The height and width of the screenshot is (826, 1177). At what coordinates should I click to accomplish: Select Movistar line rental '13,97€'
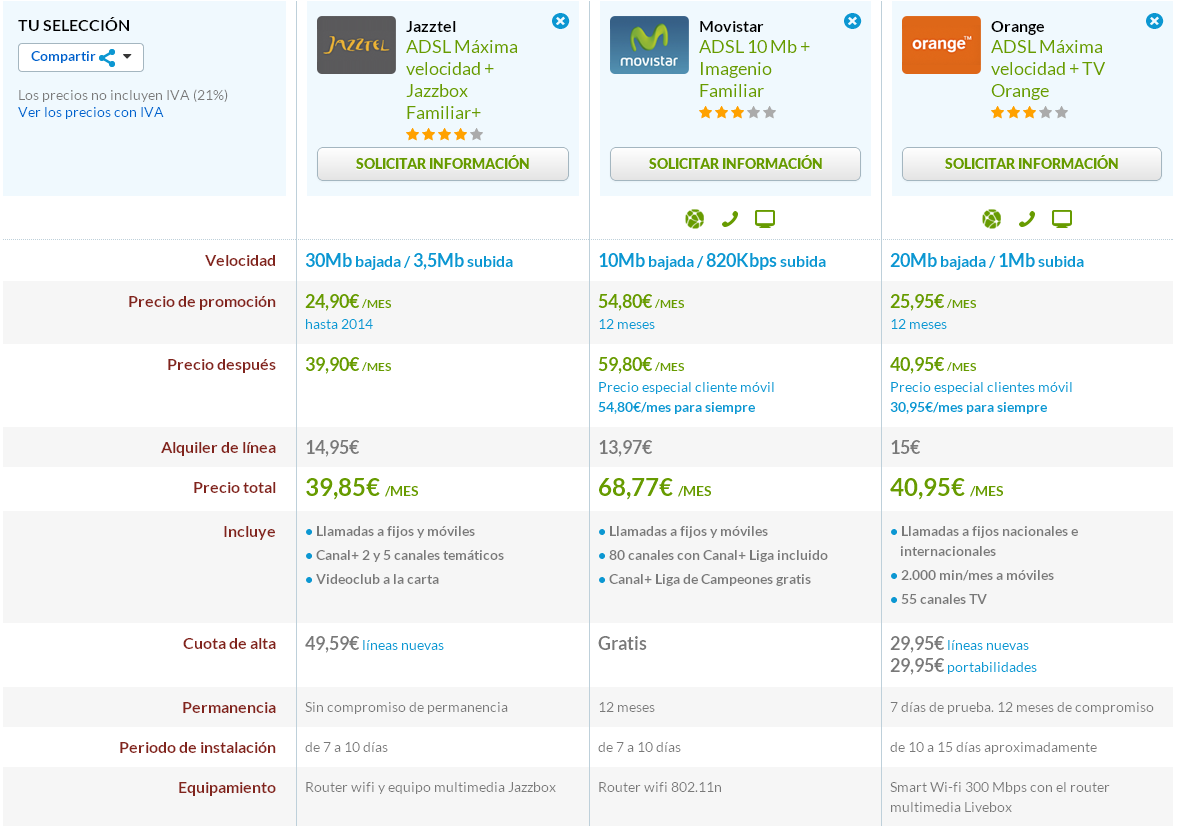(625, 448)
